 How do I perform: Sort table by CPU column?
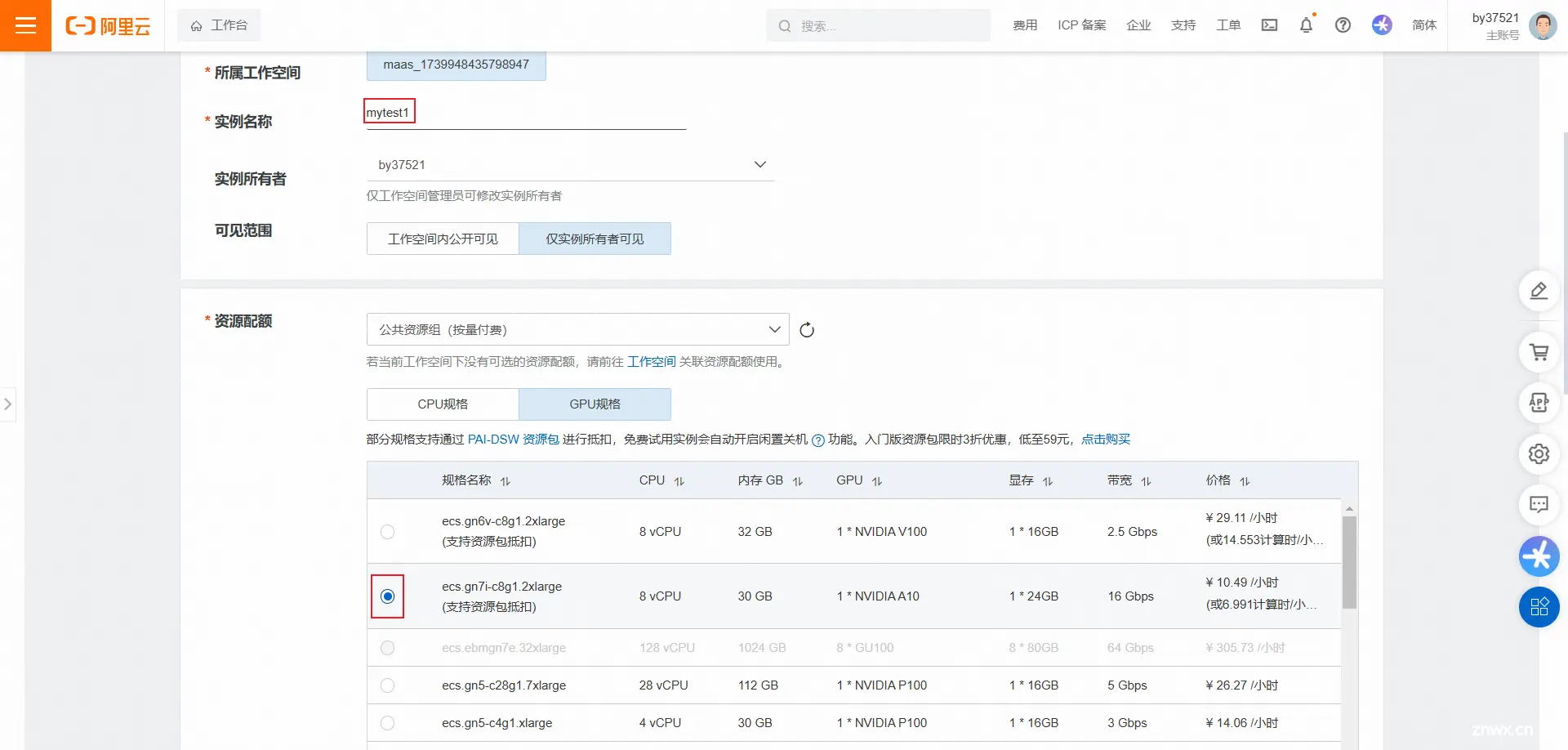pyautogui.click(x=679, y=481)
